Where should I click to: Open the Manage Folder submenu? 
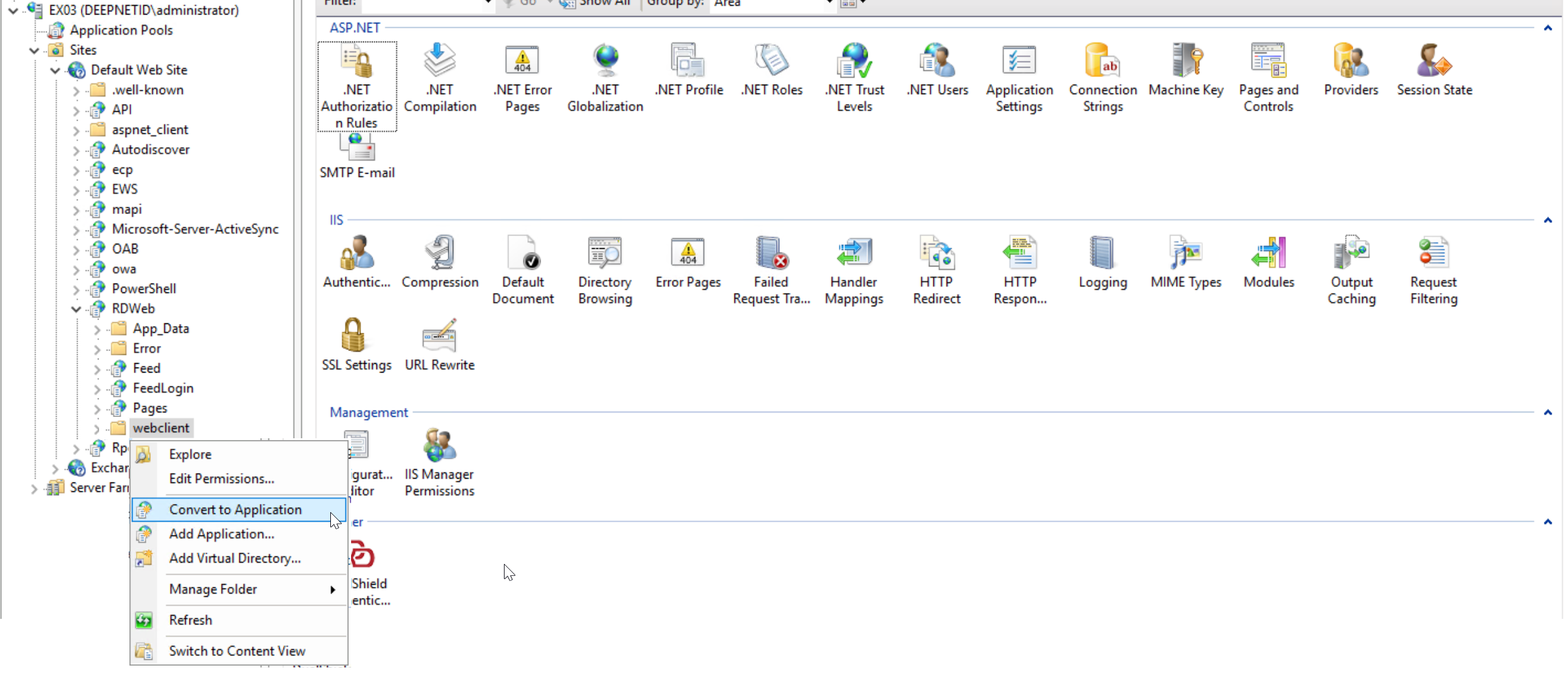tap(213, 589)
